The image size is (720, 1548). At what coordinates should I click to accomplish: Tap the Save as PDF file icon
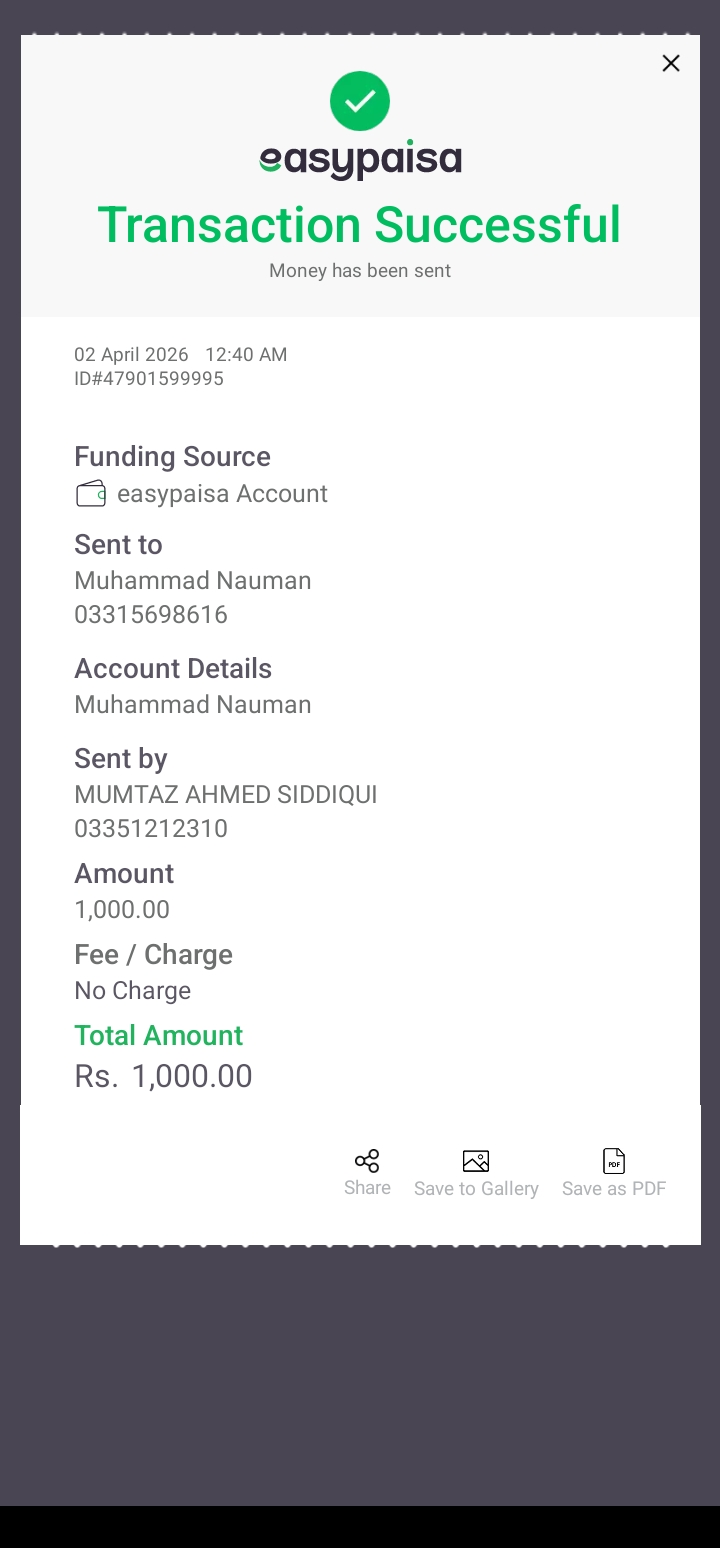pos(614,1161)
